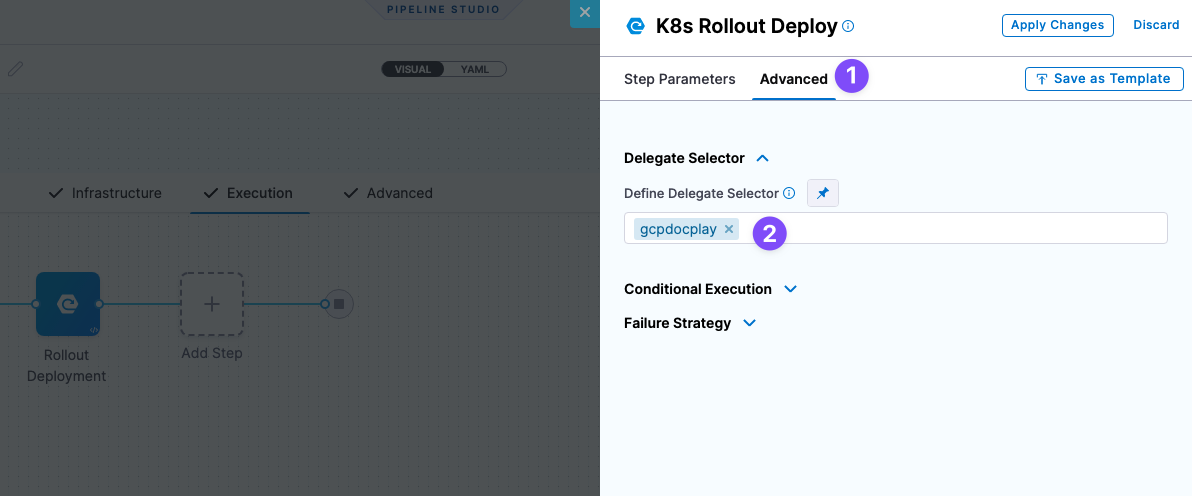Click the pin icon beside Define Delegate Selector

point(823,193)
